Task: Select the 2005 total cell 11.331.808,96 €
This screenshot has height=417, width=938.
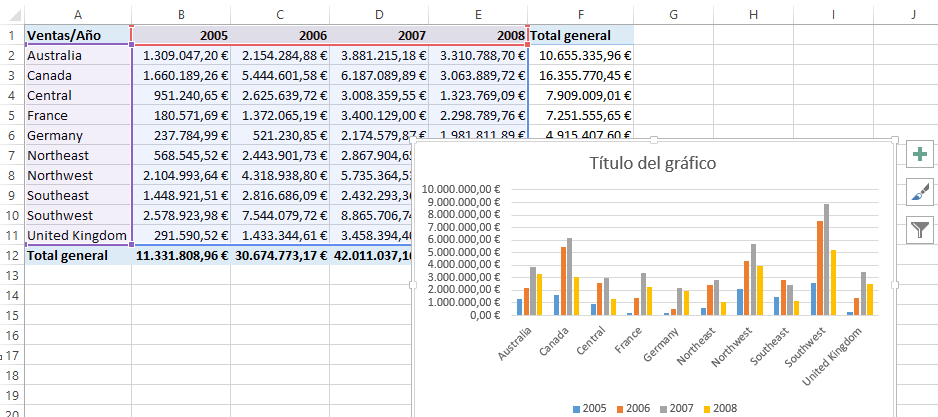Action: pyautogui.click(x=180, y=255)
